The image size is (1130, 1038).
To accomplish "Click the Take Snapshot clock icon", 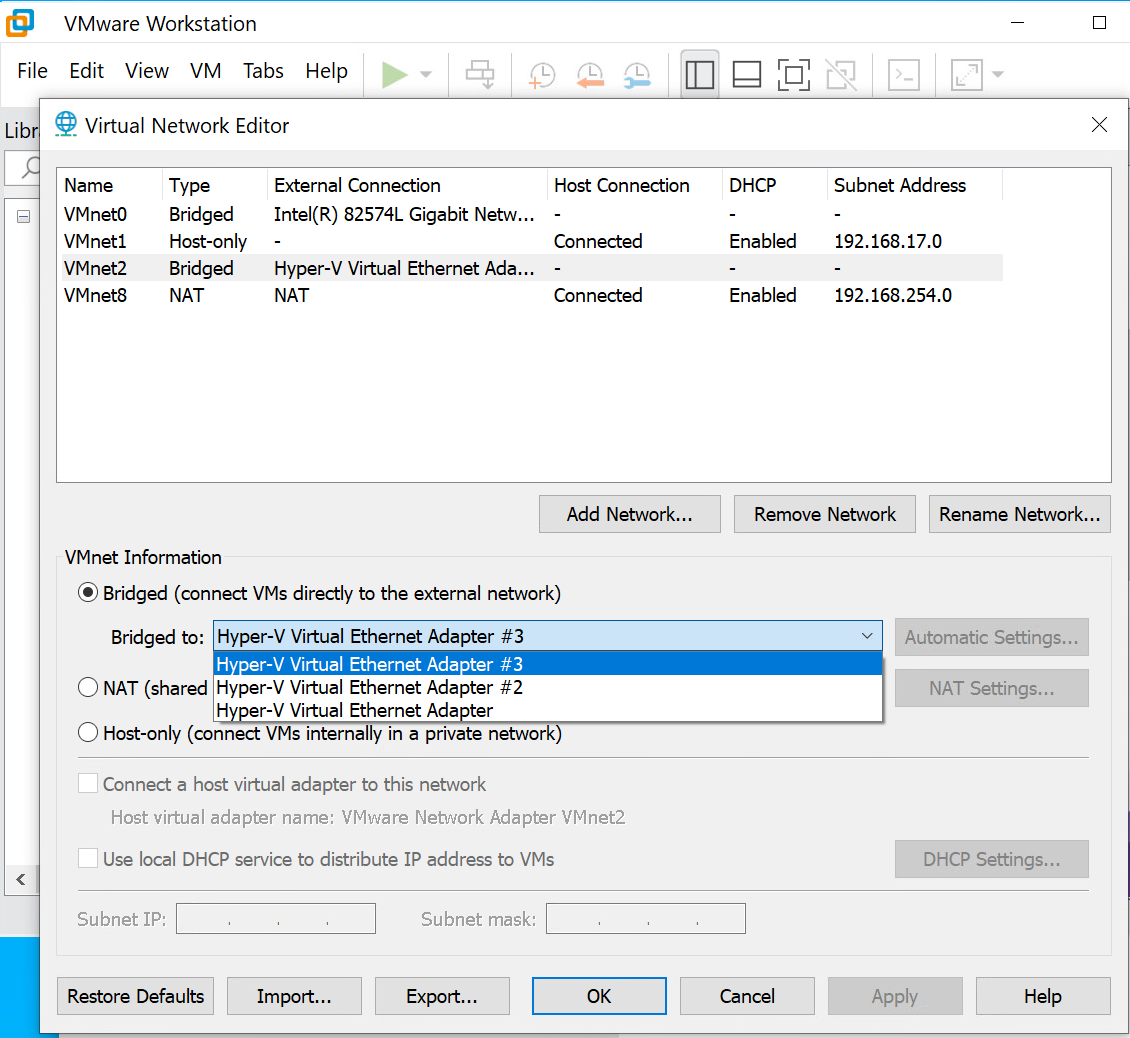I will (542, 74).
